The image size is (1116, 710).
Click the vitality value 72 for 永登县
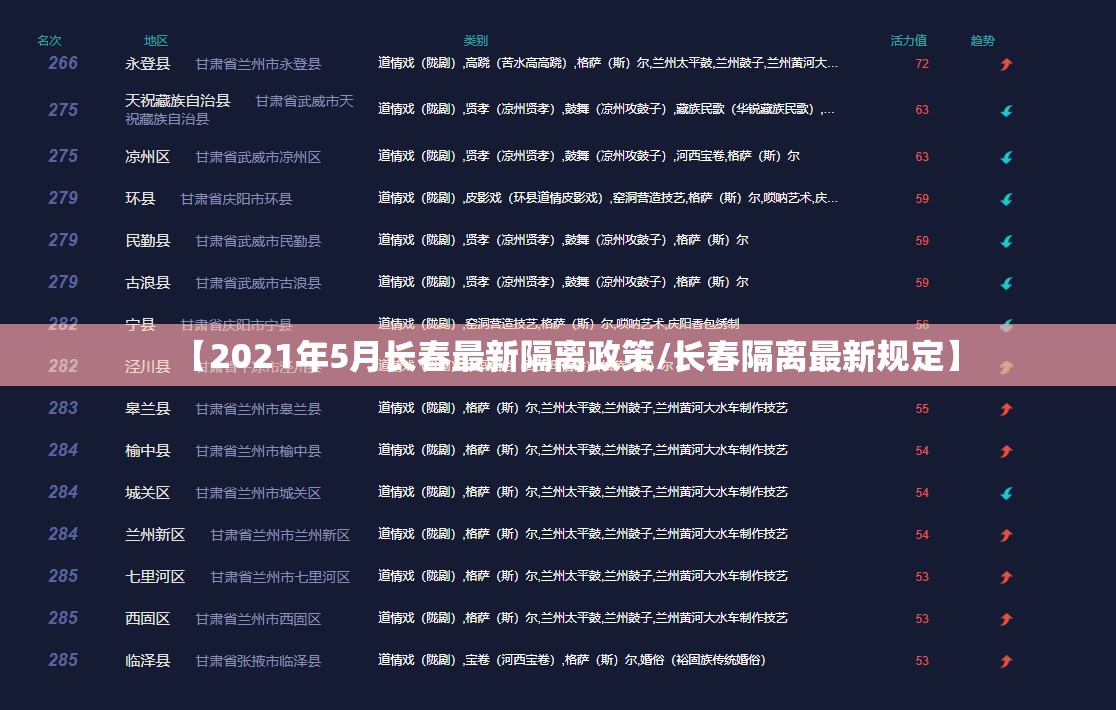pyautogui.click(x=922, y=64)
